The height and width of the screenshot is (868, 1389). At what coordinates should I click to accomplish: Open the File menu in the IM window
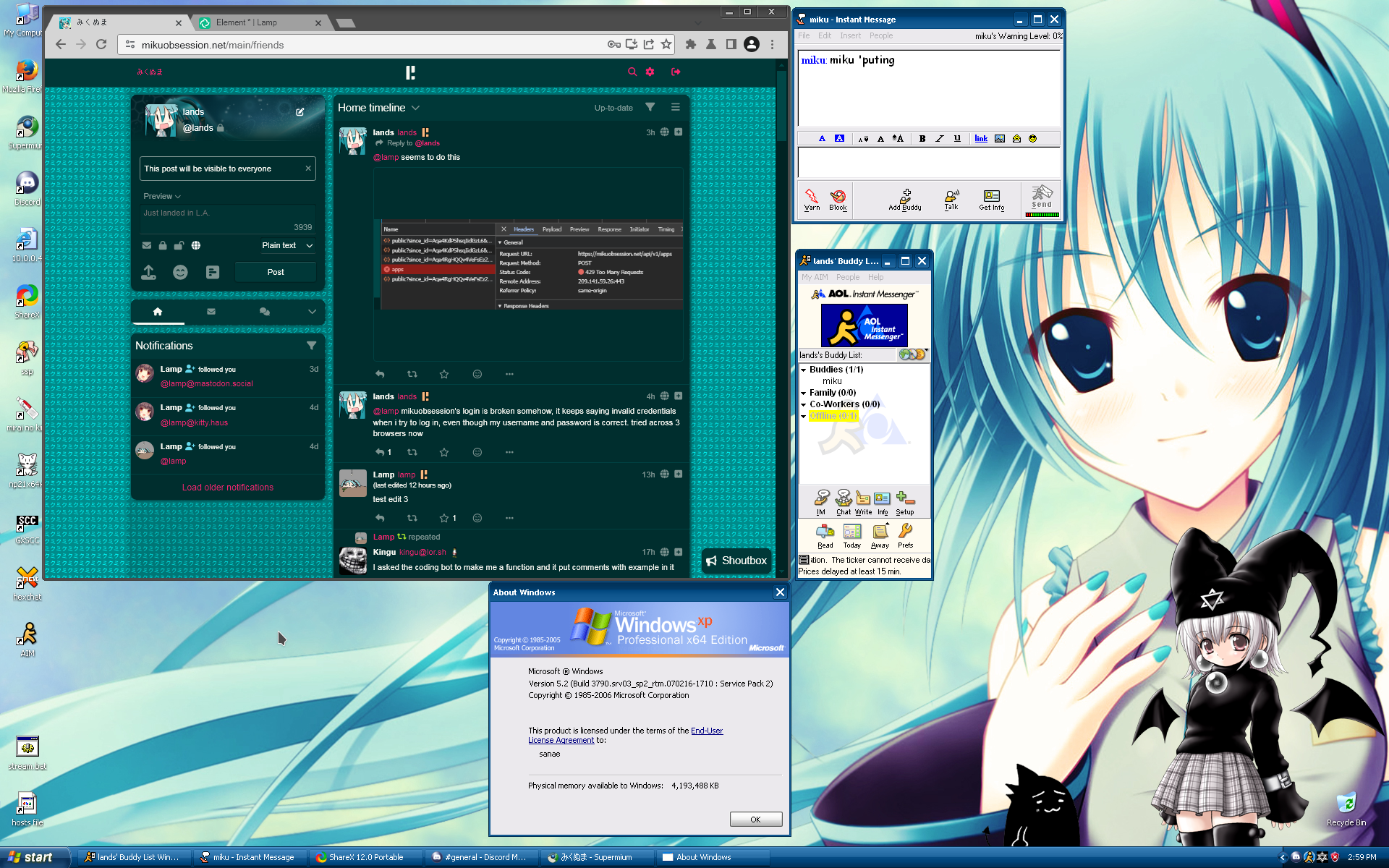pyautogui.click(x=804, y=35)
